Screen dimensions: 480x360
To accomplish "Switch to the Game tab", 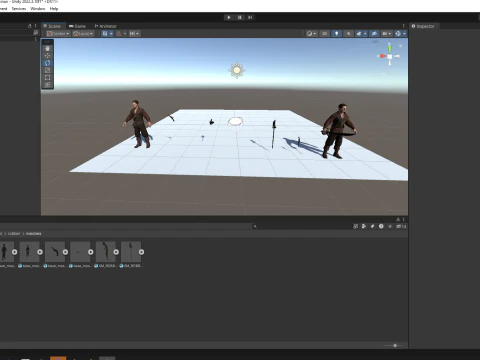I will coord(77,26).
